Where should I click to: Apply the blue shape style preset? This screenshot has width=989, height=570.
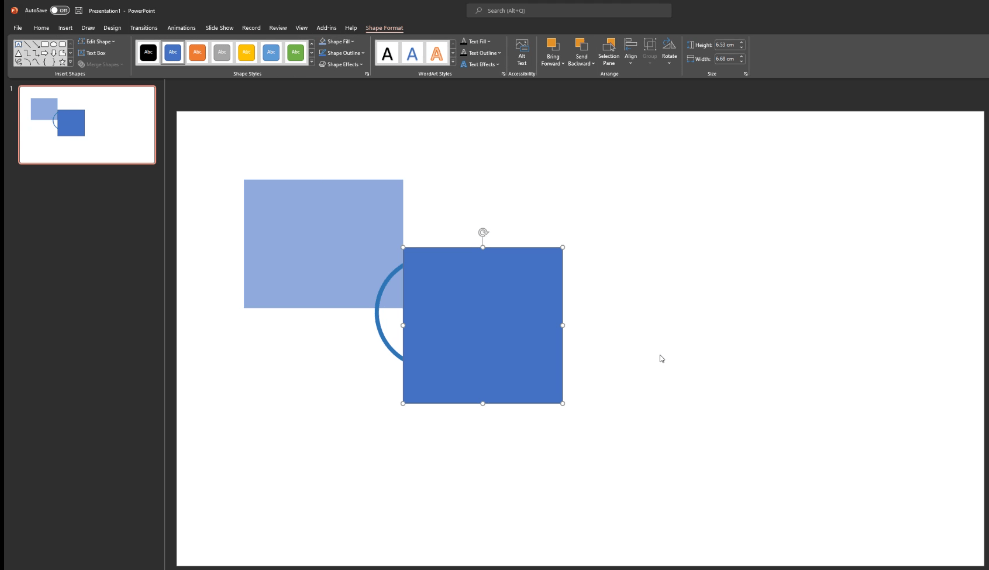click(x=173, y=53)
